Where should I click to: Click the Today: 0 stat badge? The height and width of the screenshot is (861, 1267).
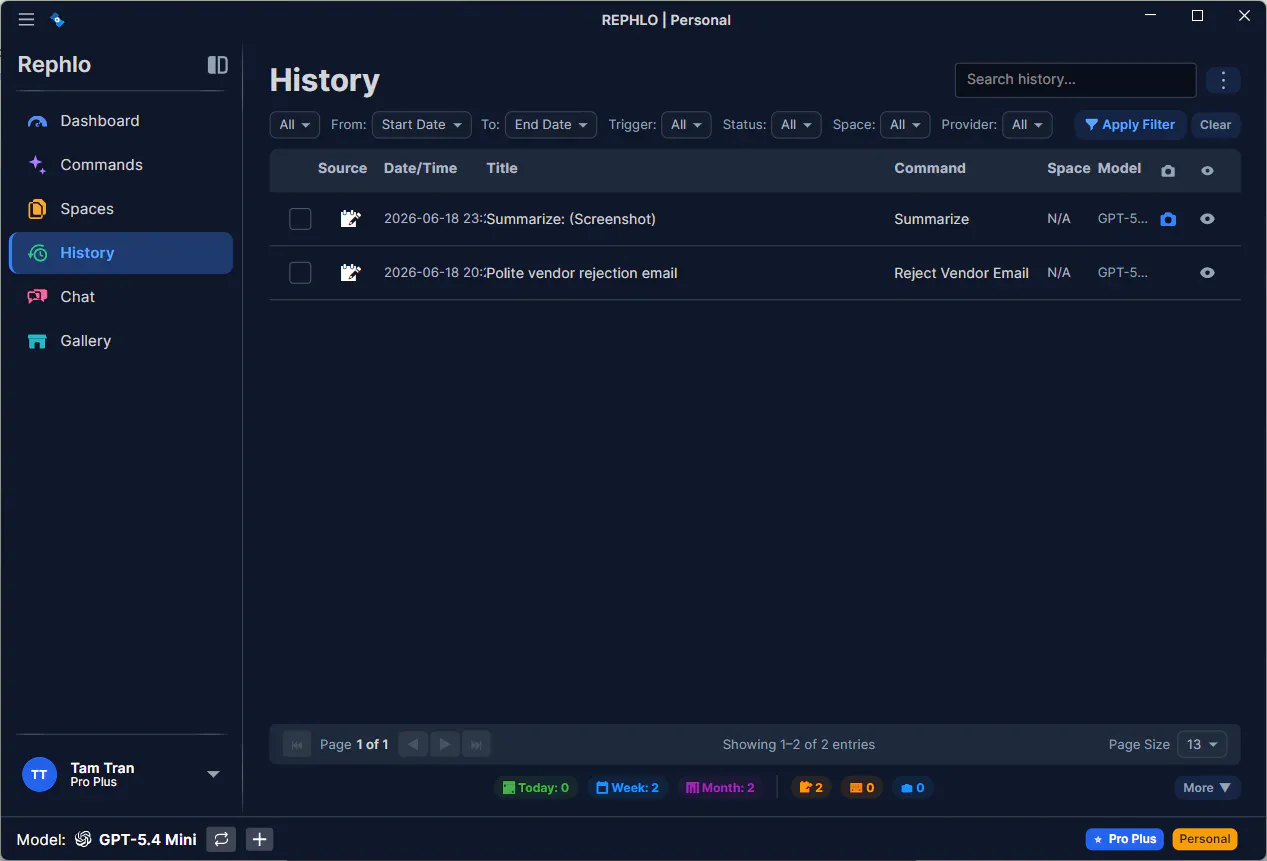(x=536, y=788)
